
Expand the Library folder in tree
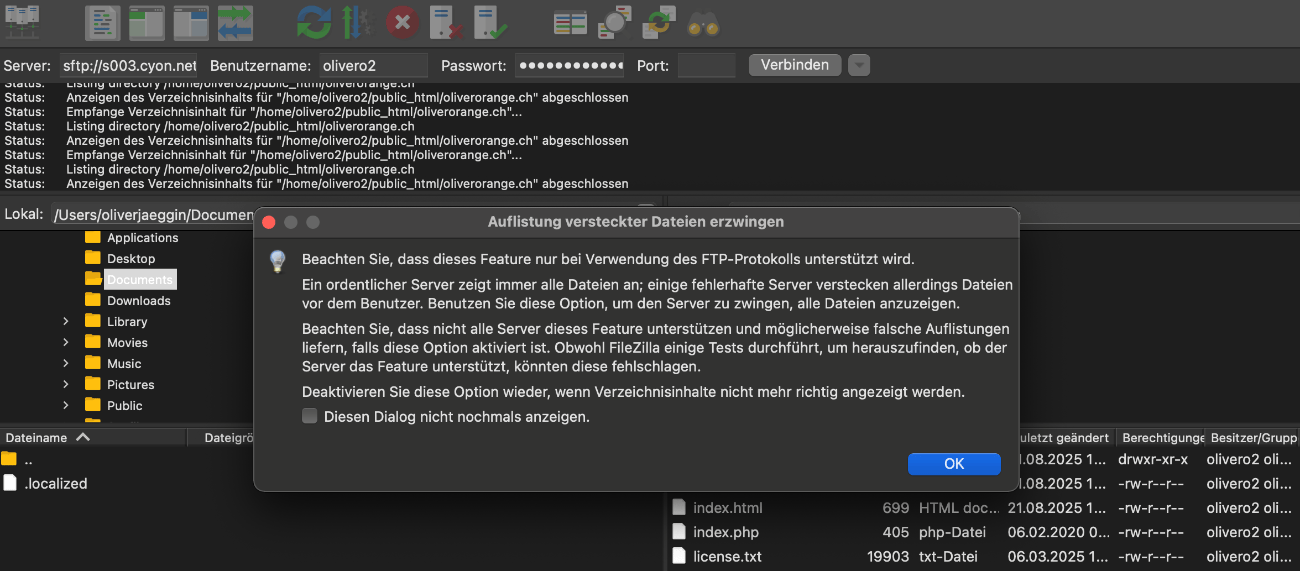pyautogui.click(x=66, y=321)
